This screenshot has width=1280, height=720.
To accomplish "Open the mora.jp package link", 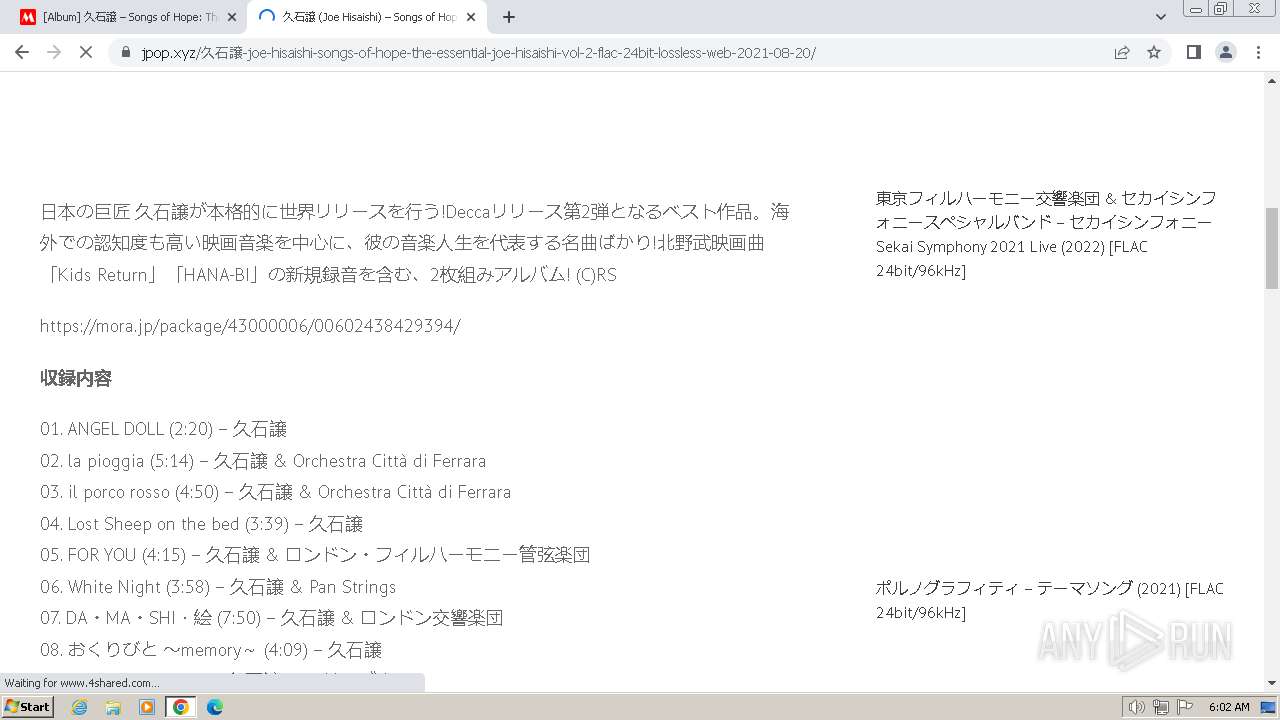I will pos(250,326).
